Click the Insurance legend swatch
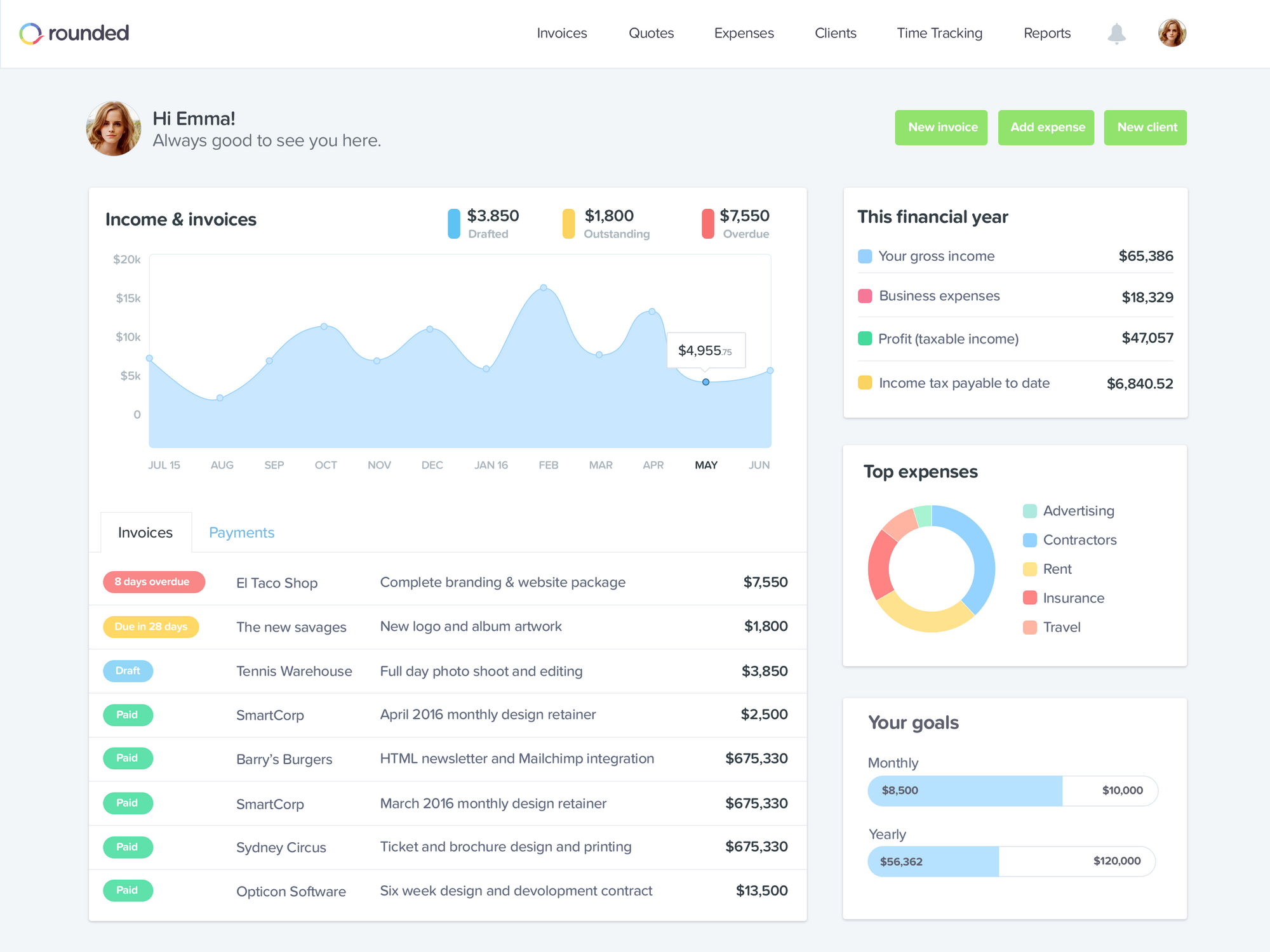Screen dimensions: 1270x952 pyautogui.click(x=1030, y=598)
